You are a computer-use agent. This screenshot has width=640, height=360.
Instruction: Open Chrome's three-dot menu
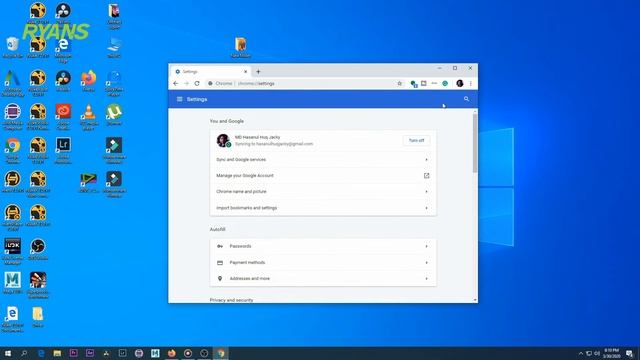tap(471, 83)
